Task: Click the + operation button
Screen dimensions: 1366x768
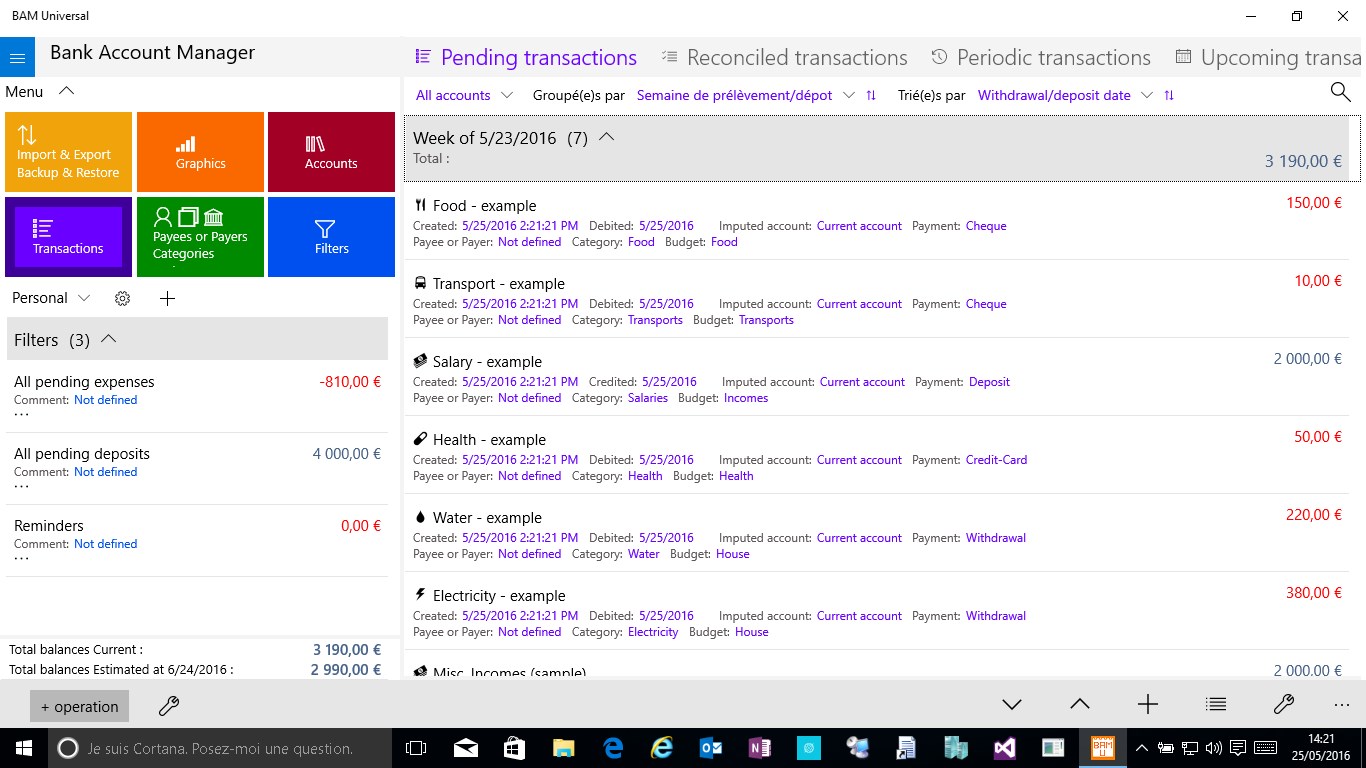Action: point(79,706)
